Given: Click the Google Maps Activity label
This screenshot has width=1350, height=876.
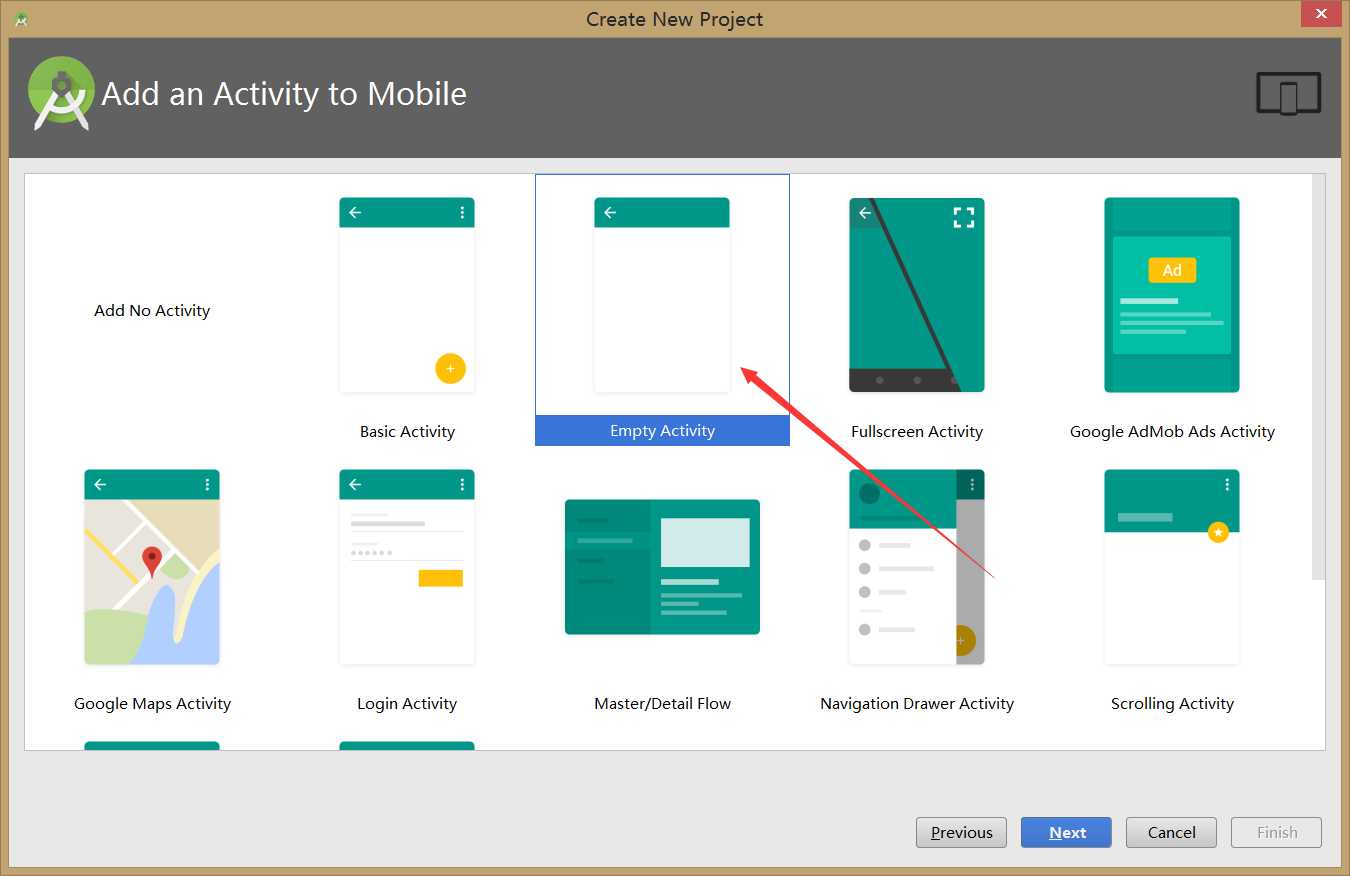Looking at the screenshot, I should tap(152, 704).
